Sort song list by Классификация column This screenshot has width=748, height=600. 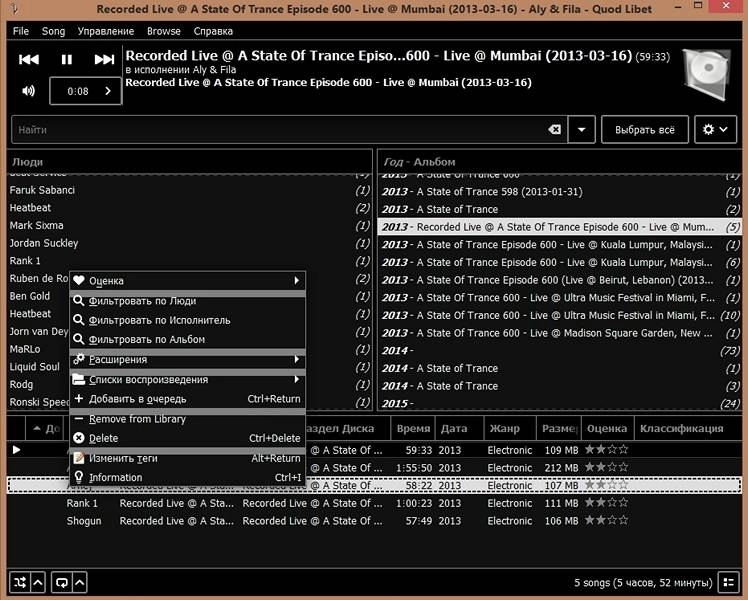click(687, 428)
